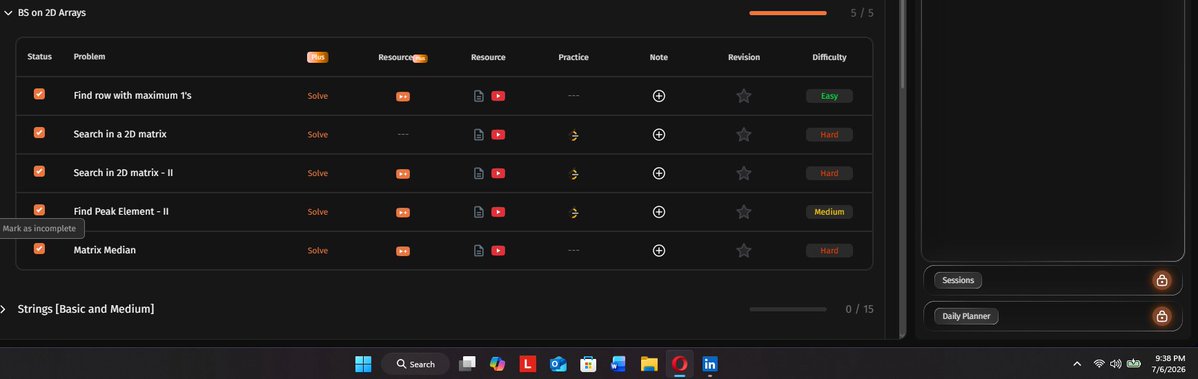Open the volume control in system tray
The width and height of the screenshot is (1198, 379).
coord(1115,364)
